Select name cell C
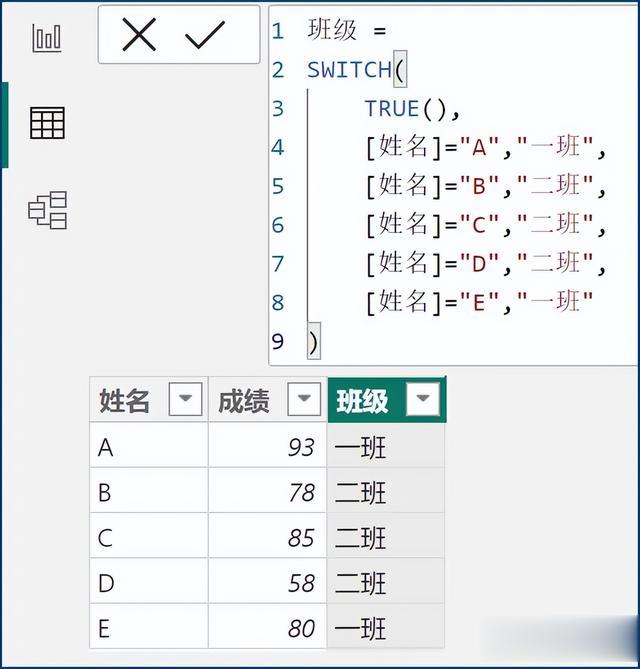Viewport: 640px width, 669px height. (x=148, y=537)
